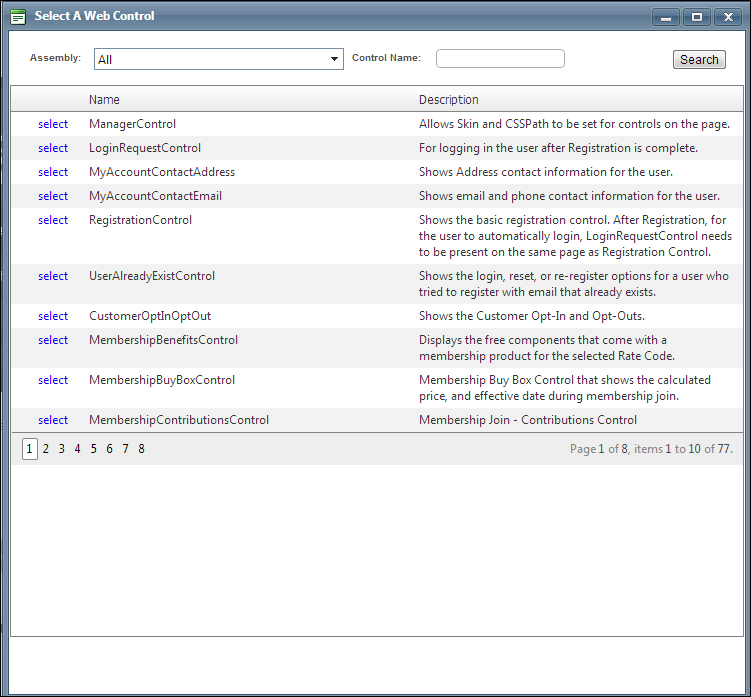The image size is (751, 697).
Task: Select the LoginRequestControl row link
Action: (53, 148)
